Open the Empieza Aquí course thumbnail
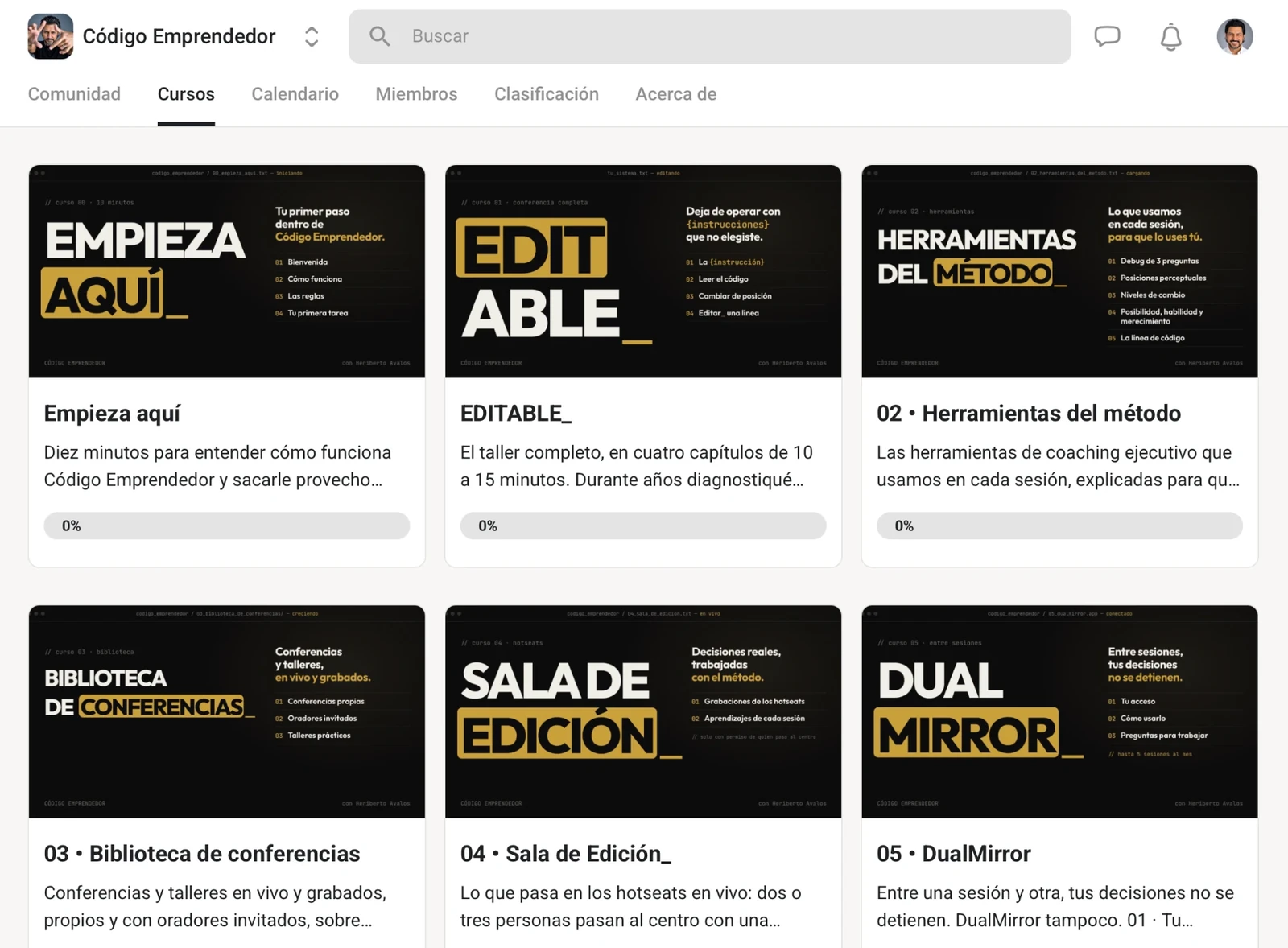 pyautogui.click(x=227, y=271)
